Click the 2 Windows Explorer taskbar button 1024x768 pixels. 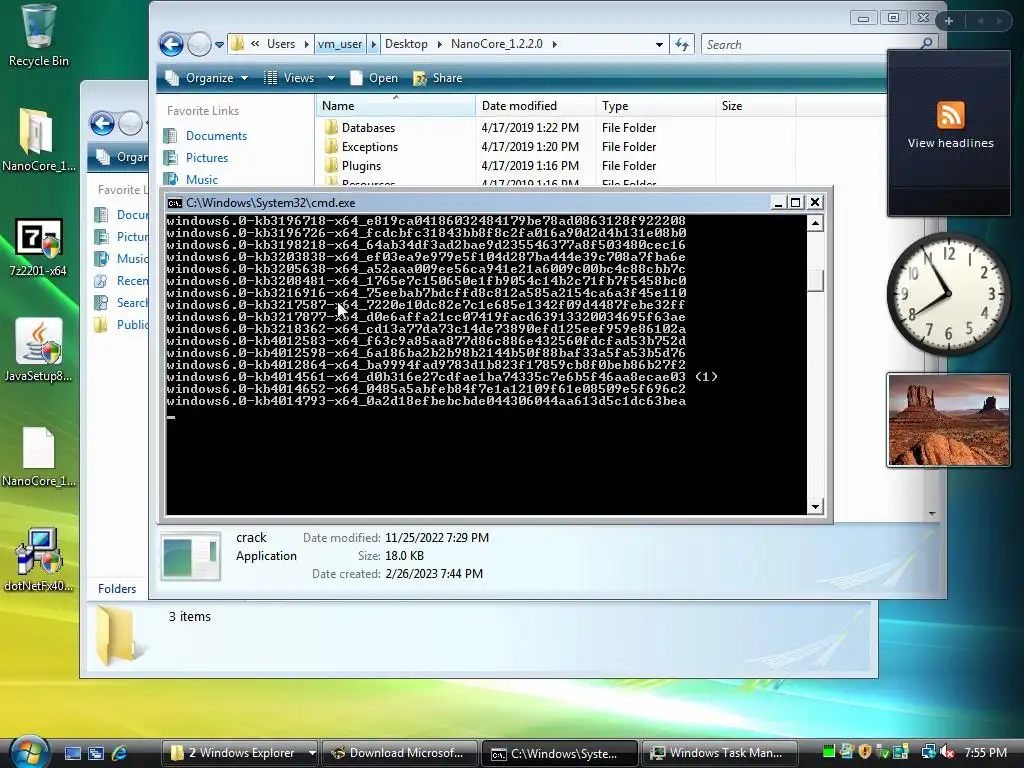pos(240,753)
